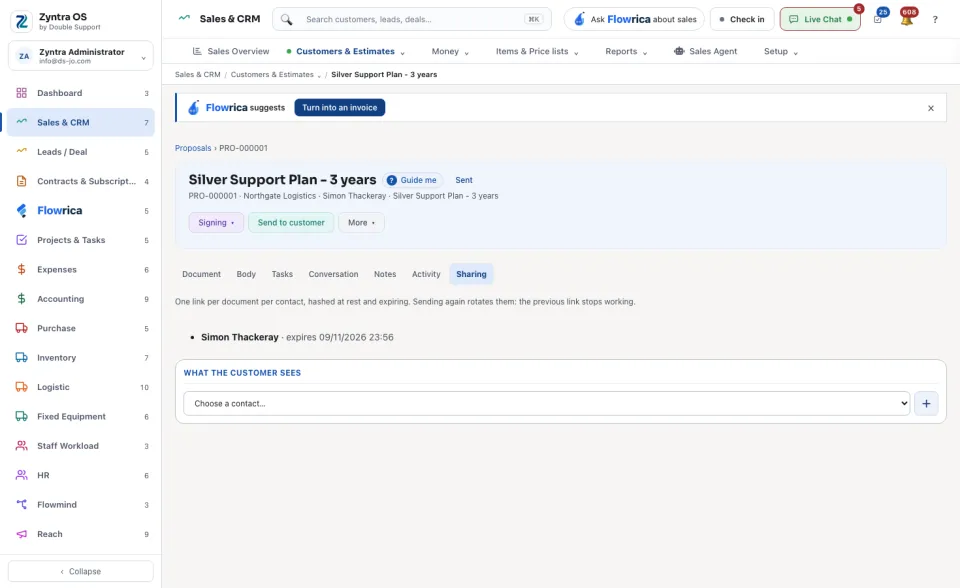Screen dimensions: 960x588
Task: Collapse the sidebar with Collapse button
Action: 81,571
